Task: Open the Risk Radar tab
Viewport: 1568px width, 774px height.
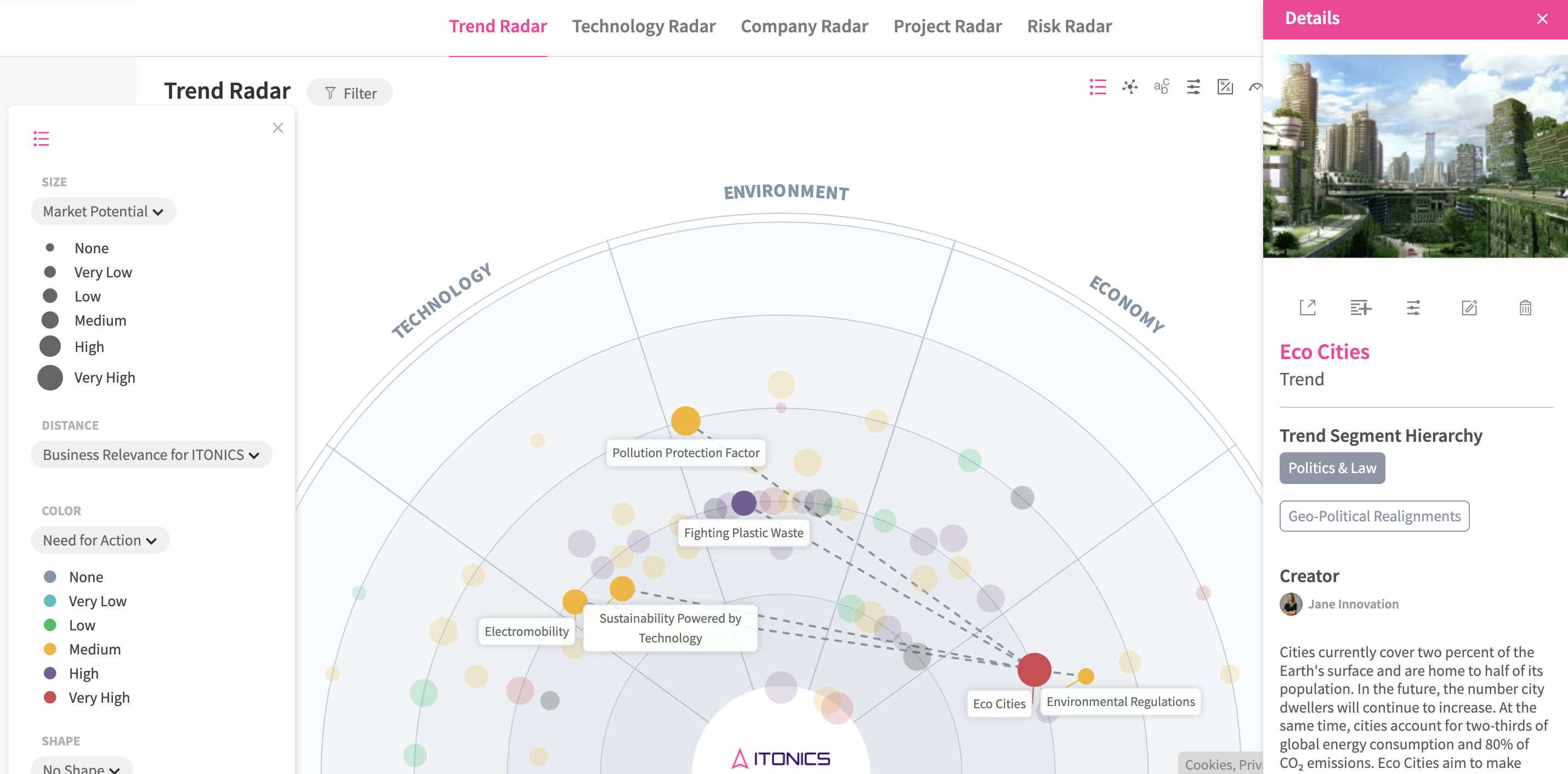Action: point(1069,26)
